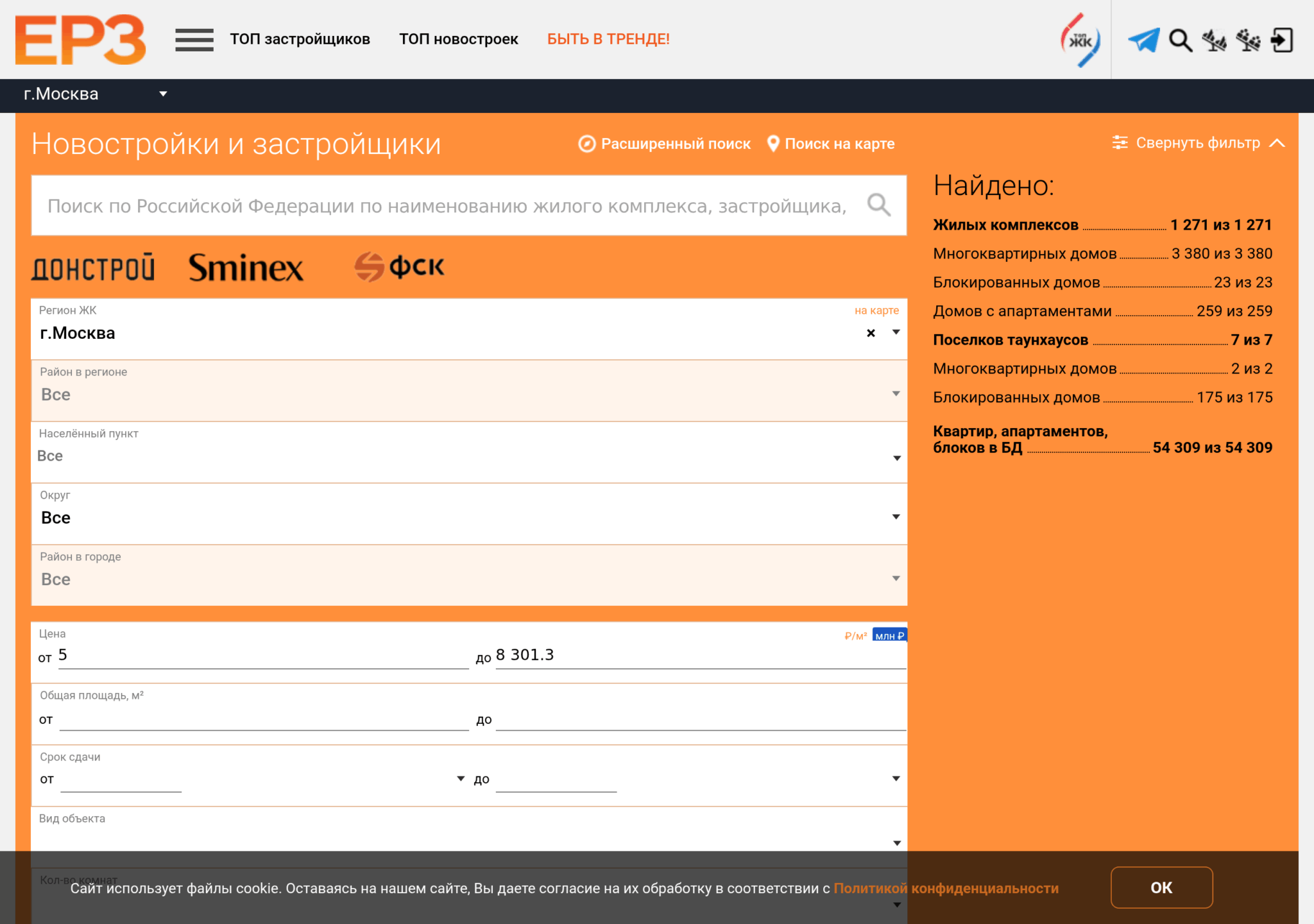Click Многоквартирных домов '2 из 2' row
The height and width of the screenshot is (924, 1314).
click(x=1103, y=369)
